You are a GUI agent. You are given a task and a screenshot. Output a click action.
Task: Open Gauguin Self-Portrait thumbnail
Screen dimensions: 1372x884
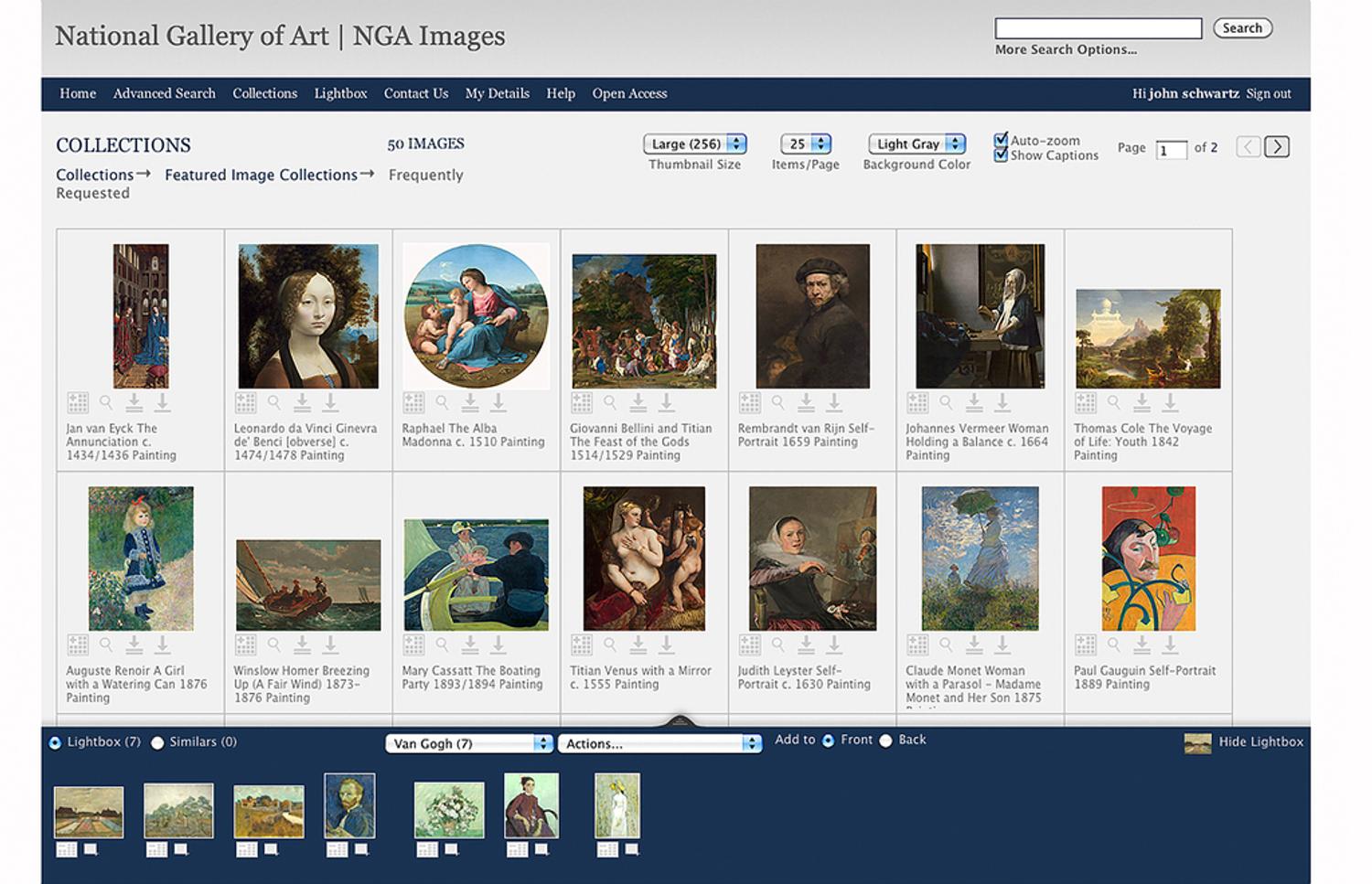[1148, 559]
